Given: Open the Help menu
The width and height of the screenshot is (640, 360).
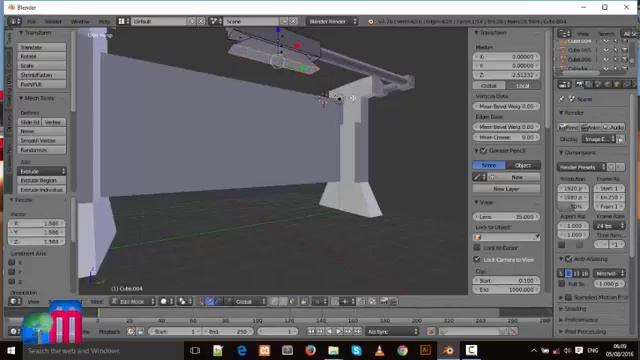Looking at the screenshot, I should (x=104, y=21).
